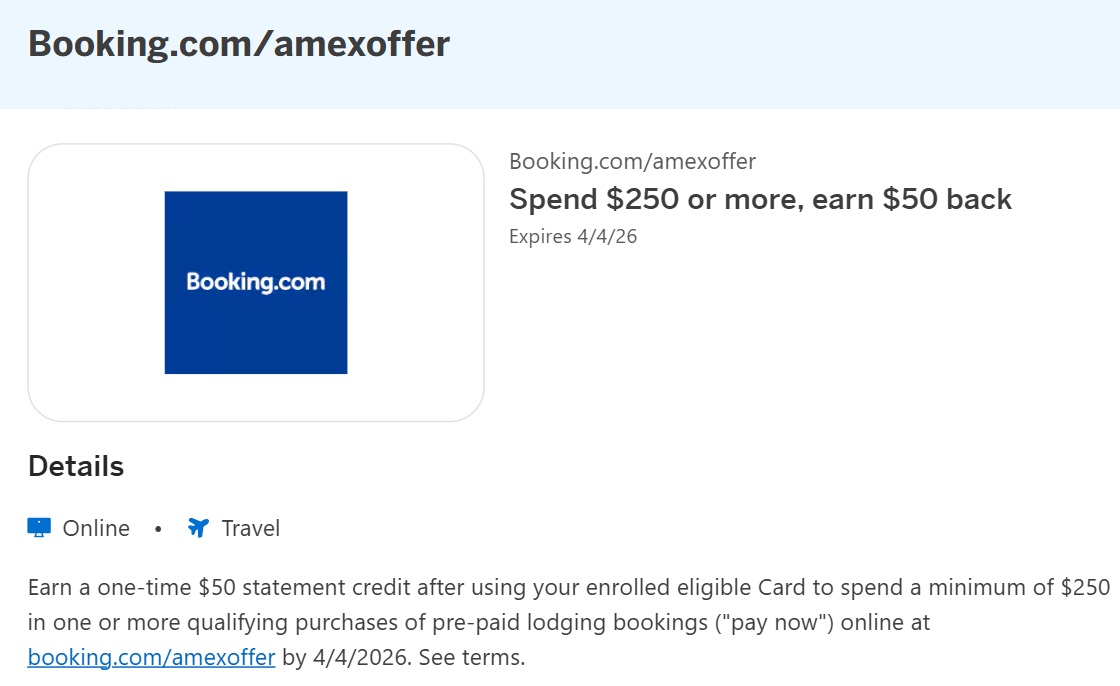Click the white Booking.com wordmark on the logo
The image size is (1120, 686).
tap(255, 281)
